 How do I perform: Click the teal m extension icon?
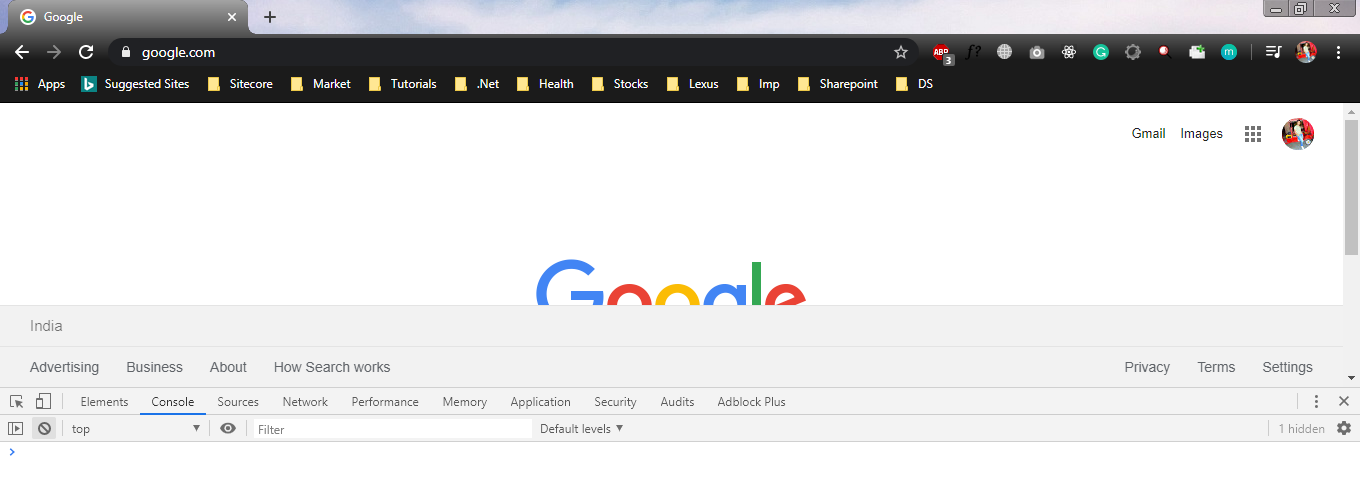tap(1229, 52)
